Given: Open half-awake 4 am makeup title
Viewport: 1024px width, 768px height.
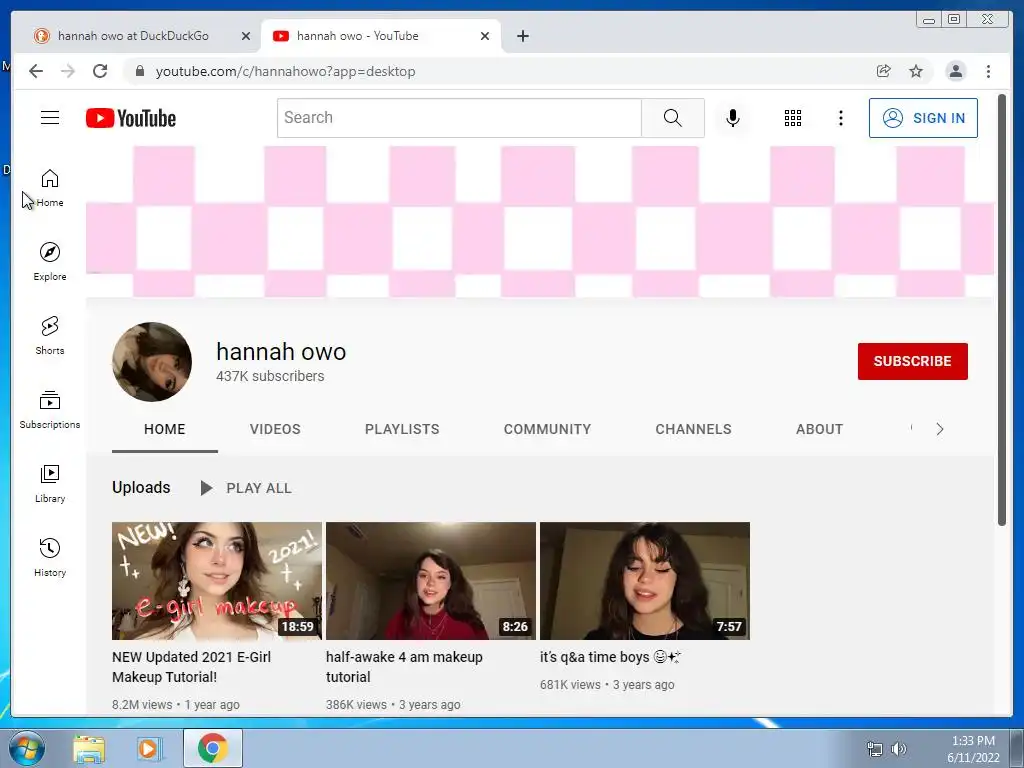Looking at the screenshot, I should pyautogui.click(x=404, y=667).
